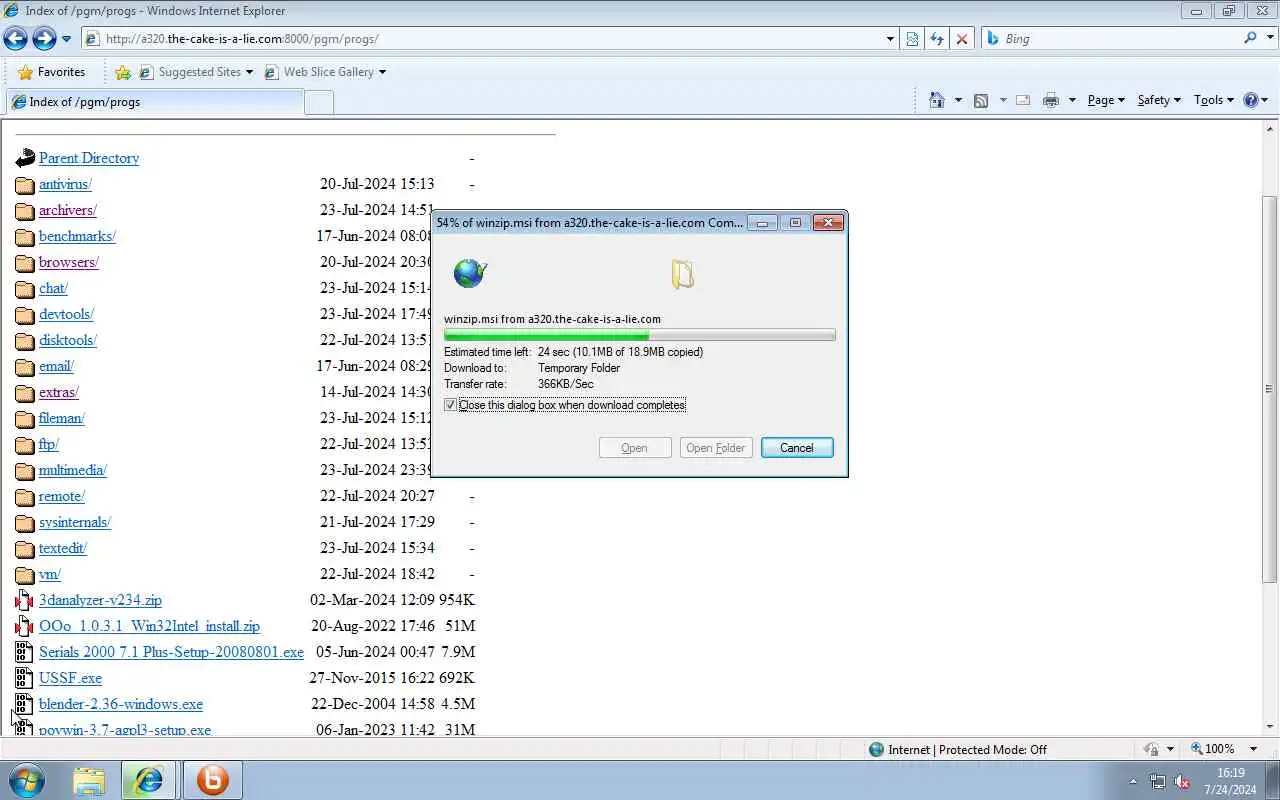
Task: Open the sysinternals/ folder link
Action: 75,522
